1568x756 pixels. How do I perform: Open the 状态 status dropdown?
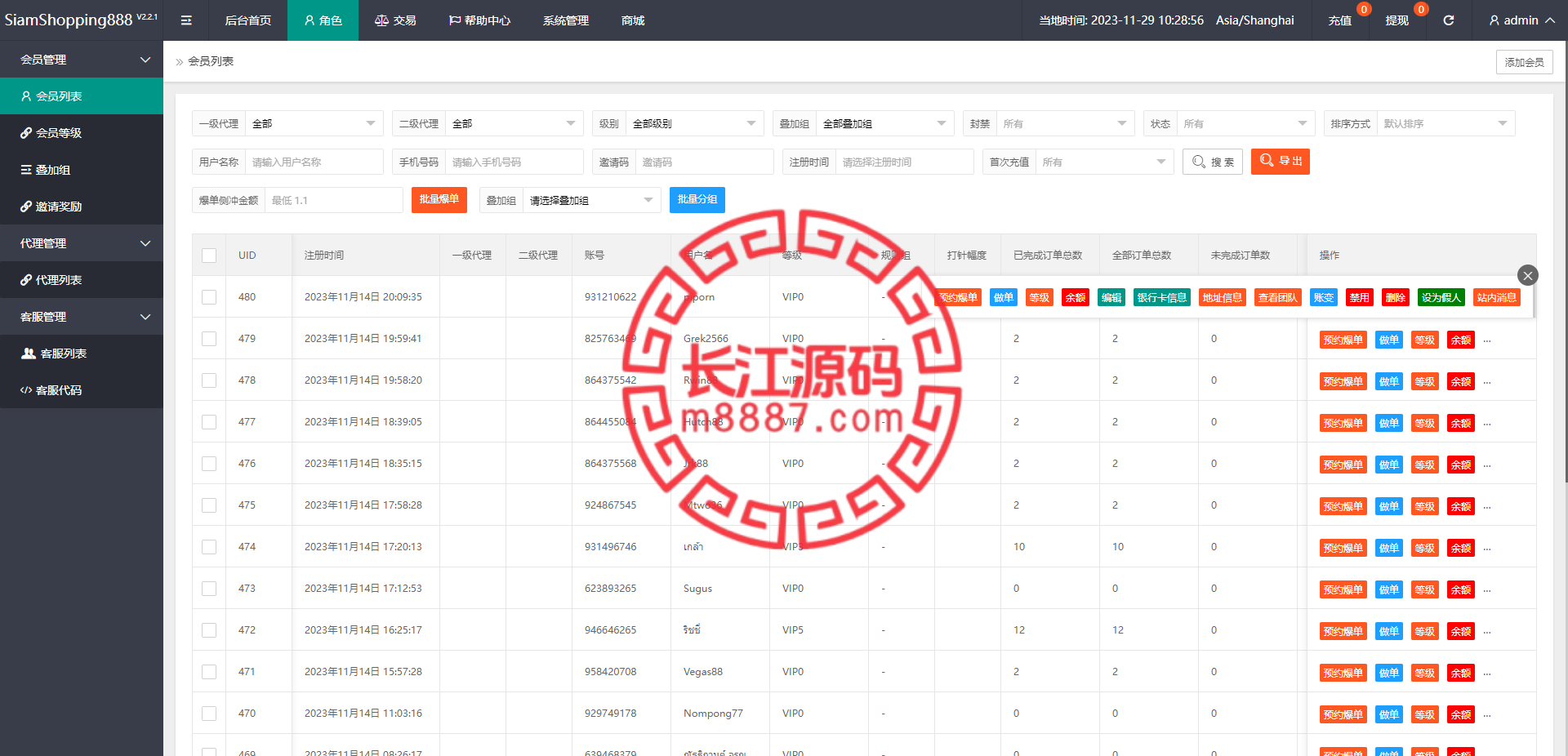[x=1245, y=124]
